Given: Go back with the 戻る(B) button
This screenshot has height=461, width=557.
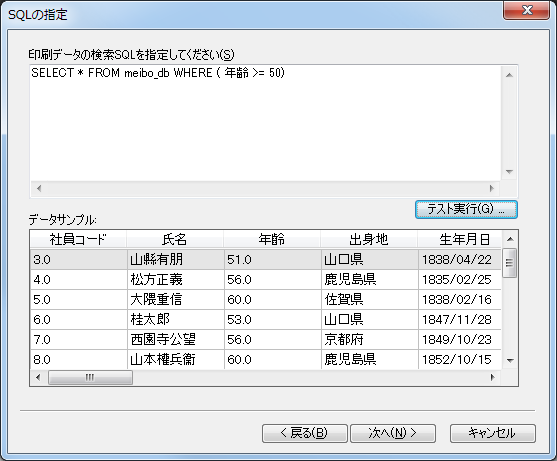Looking at the screenshot, I should [304, 433].
